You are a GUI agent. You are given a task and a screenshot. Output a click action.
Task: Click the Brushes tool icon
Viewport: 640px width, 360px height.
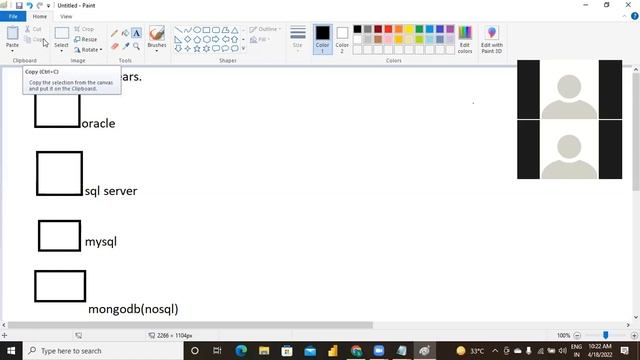157,33
